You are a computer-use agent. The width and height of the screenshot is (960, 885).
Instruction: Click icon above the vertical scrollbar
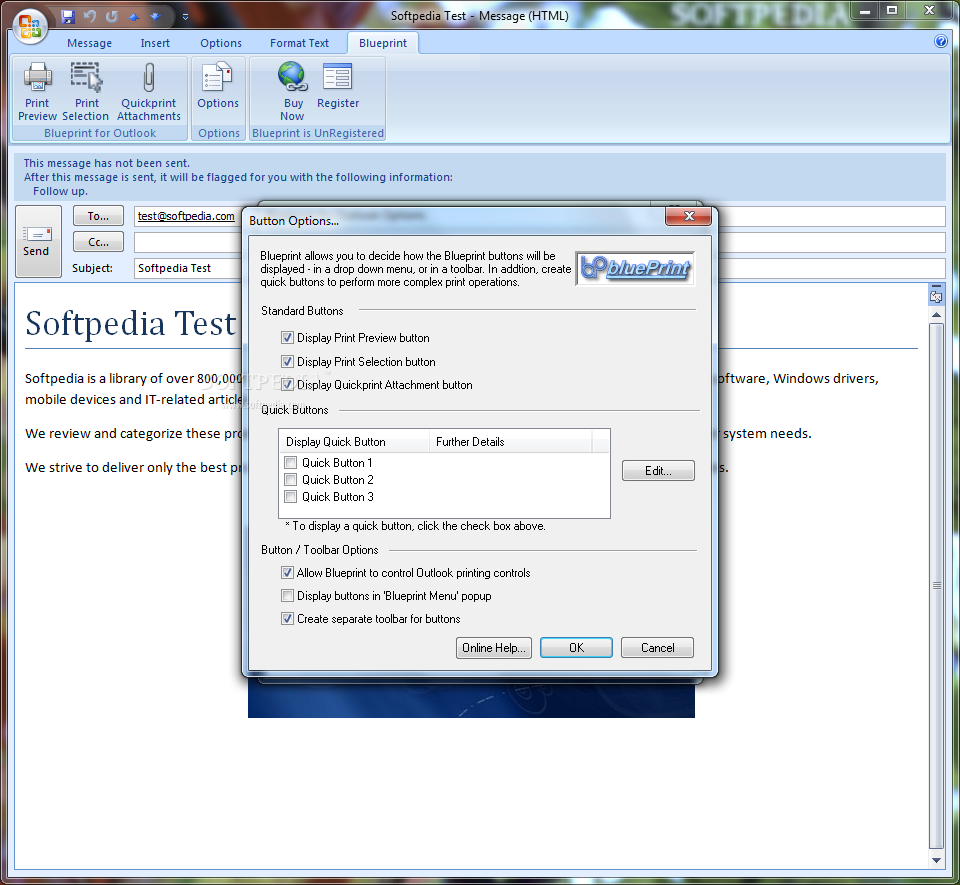[936, 294]
